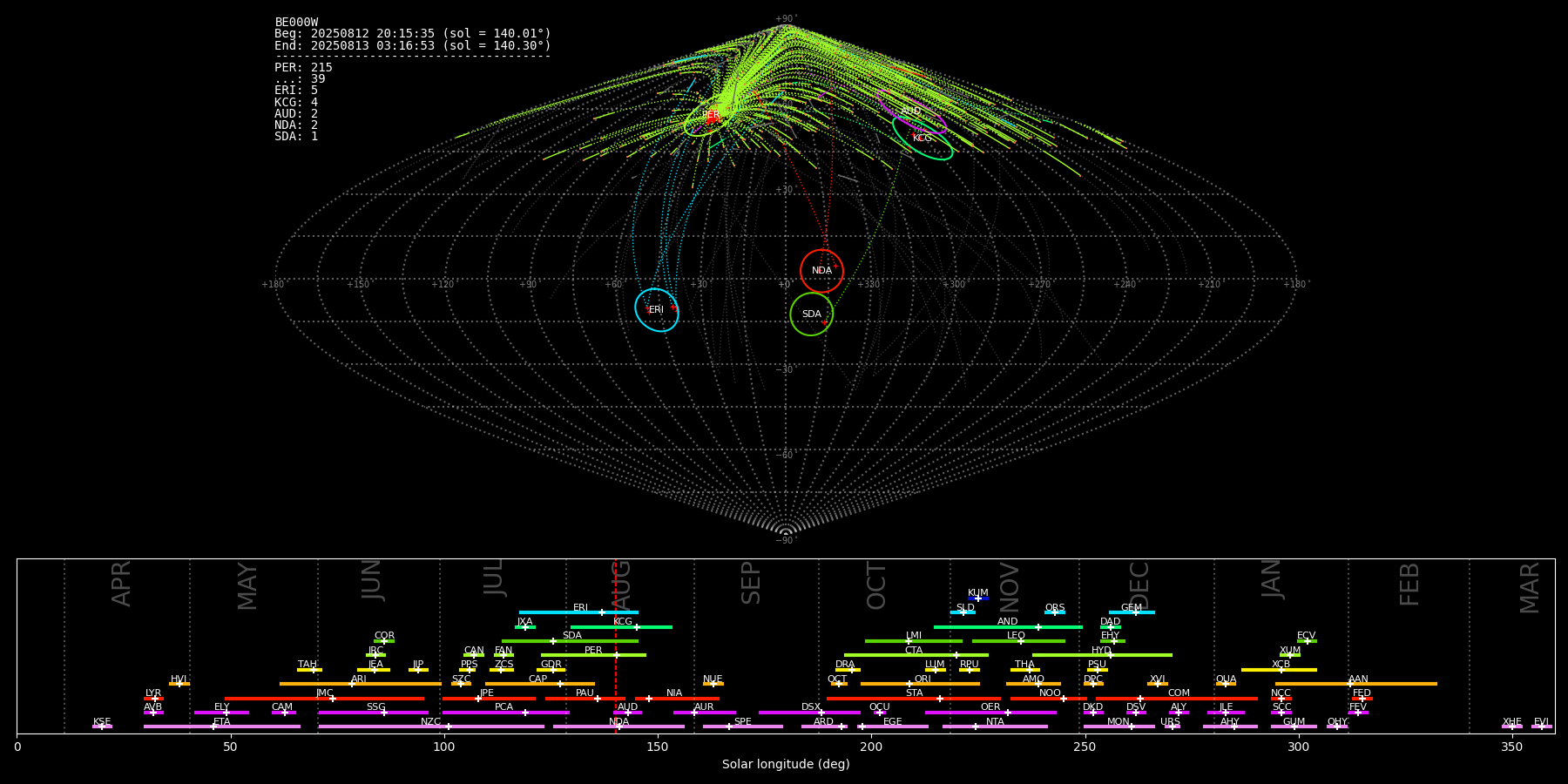Click the KCG radiant ellipse on sky map
This screenshot has height=784, width=1568.
[x=923, y=138]
